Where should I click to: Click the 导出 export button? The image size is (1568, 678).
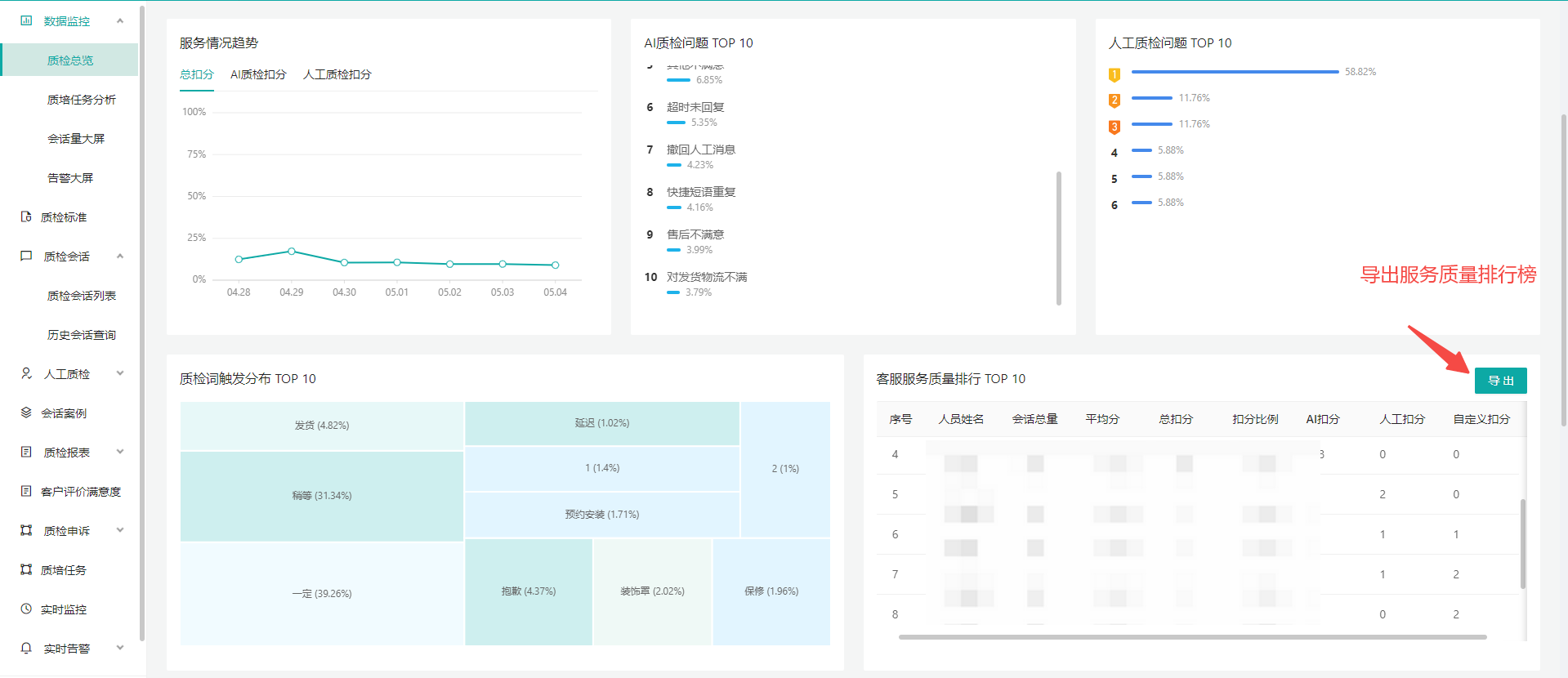[1500, 381]
